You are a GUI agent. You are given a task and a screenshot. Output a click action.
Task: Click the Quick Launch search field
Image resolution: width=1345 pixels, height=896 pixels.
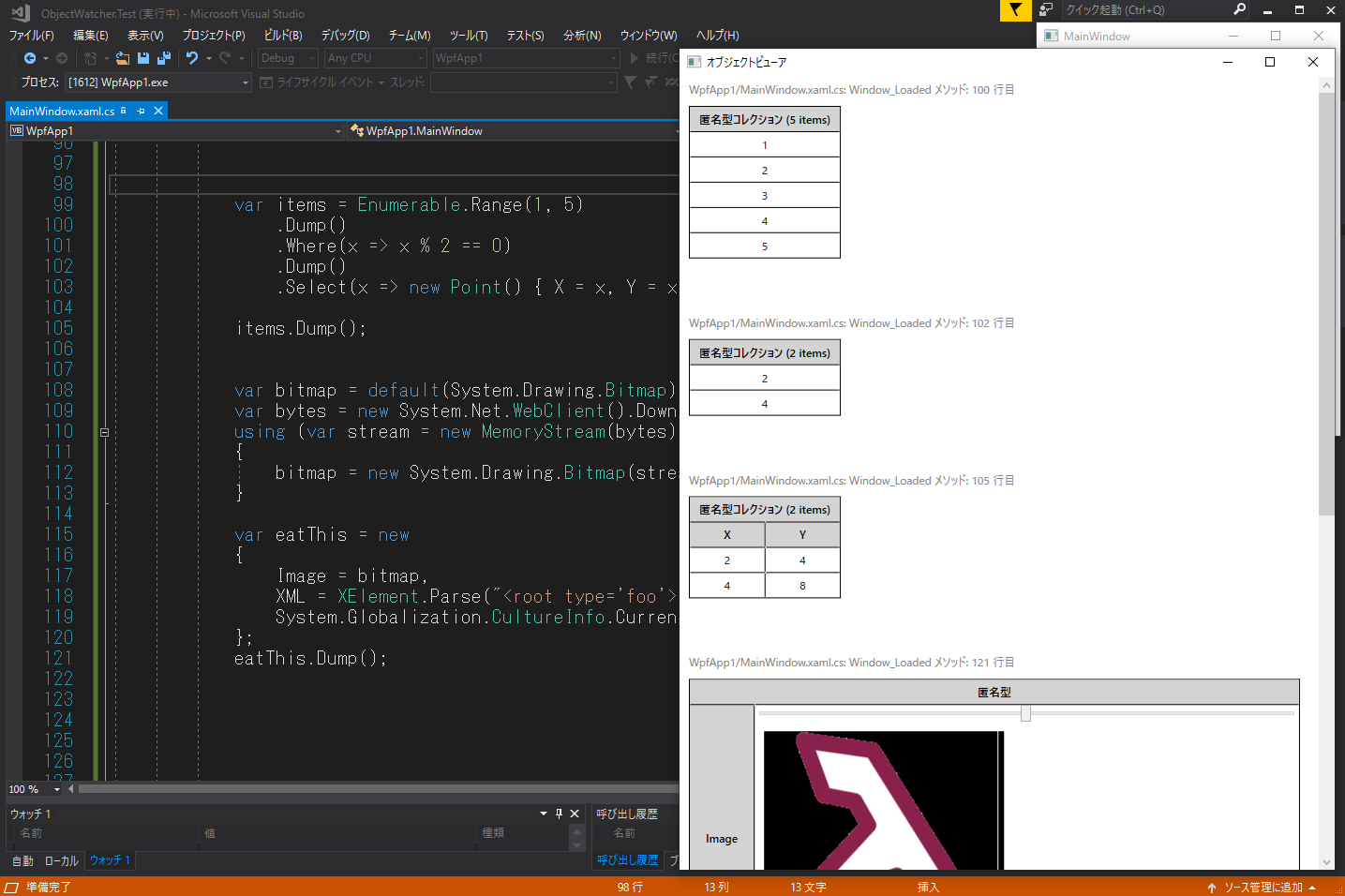pyautogui.click(x=1145, y=10)
